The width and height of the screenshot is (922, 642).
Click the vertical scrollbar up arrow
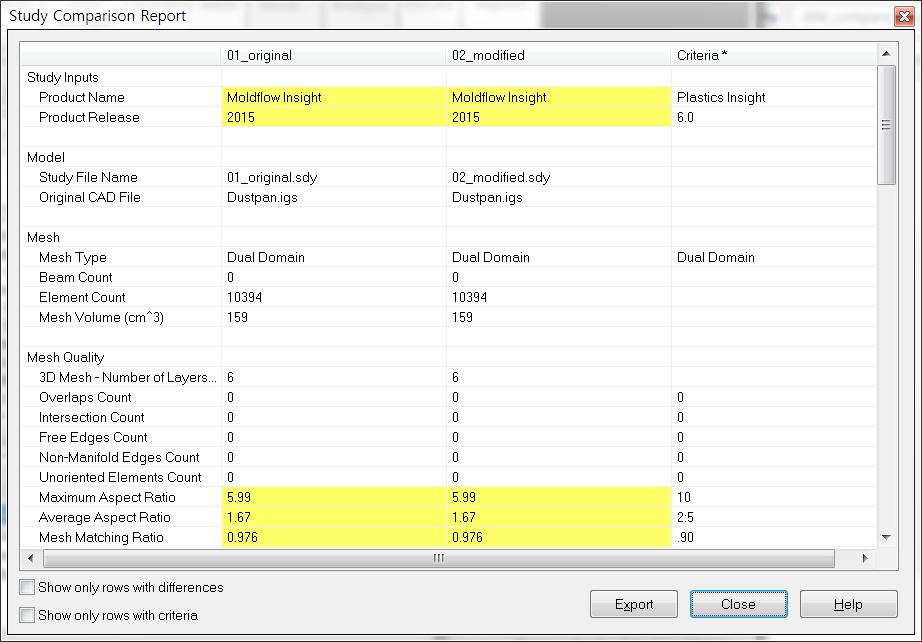pos(886,54)
